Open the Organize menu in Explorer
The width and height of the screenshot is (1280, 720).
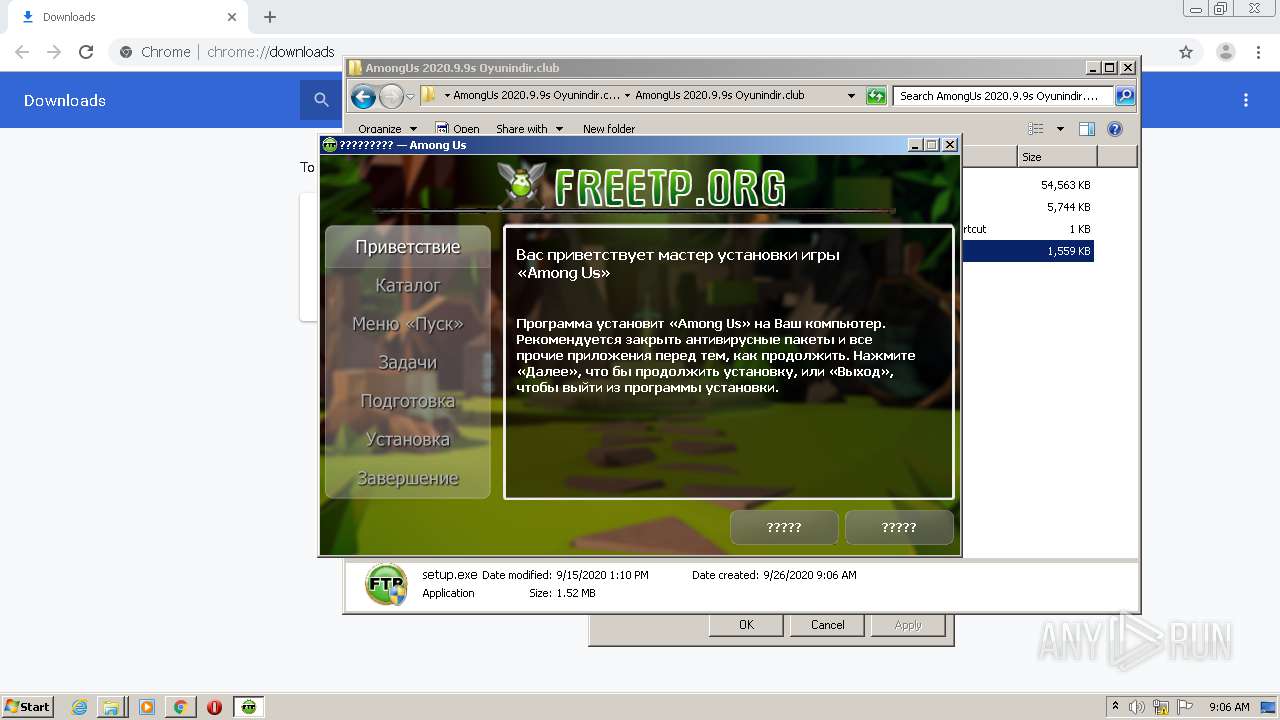(x=386, y=128)
